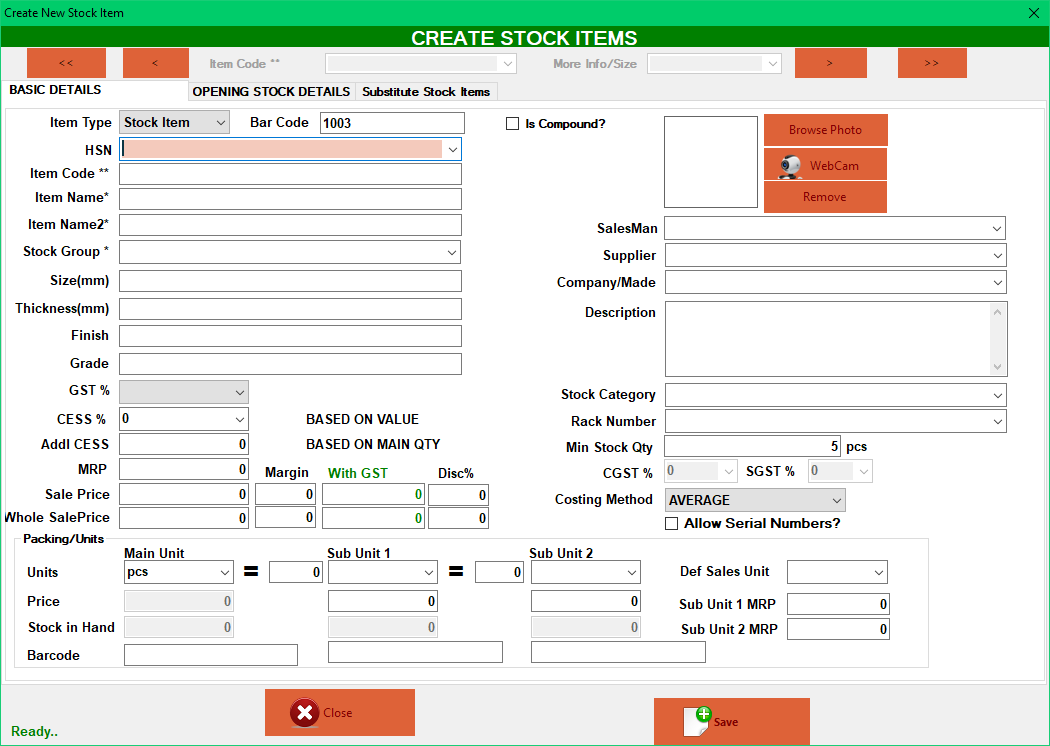Click the WebCam capture icon

(789, 163)
